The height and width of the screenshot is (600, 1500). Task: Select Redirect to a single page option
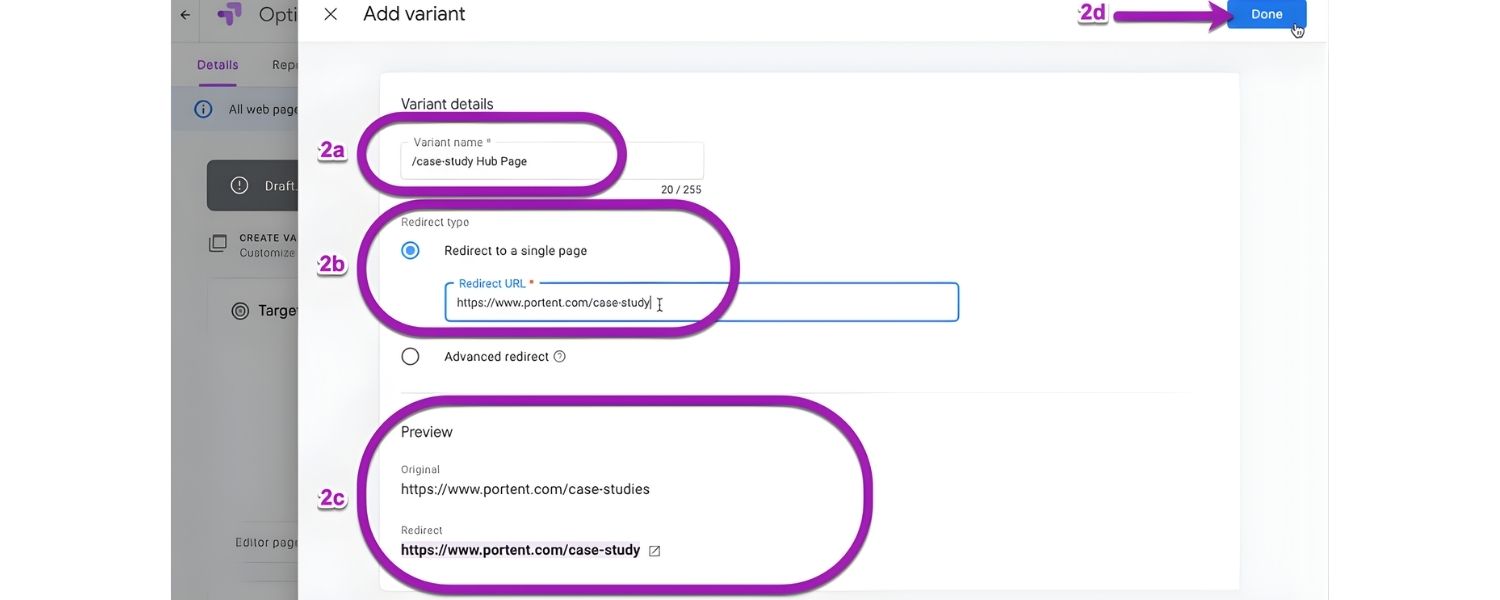click(x=410, y=251)
